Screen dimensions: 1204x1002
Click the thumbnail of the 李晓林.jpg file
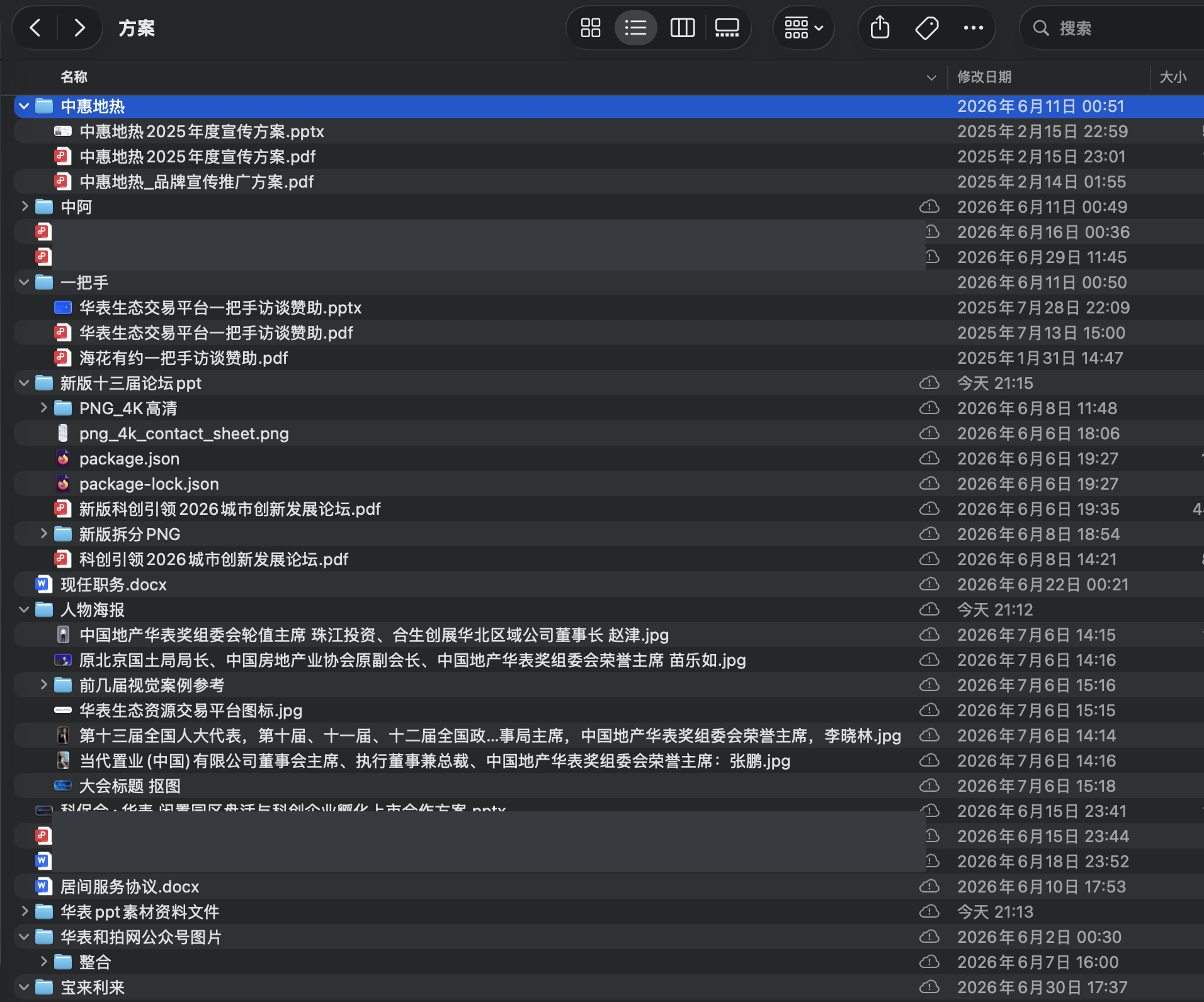(63, 735)
